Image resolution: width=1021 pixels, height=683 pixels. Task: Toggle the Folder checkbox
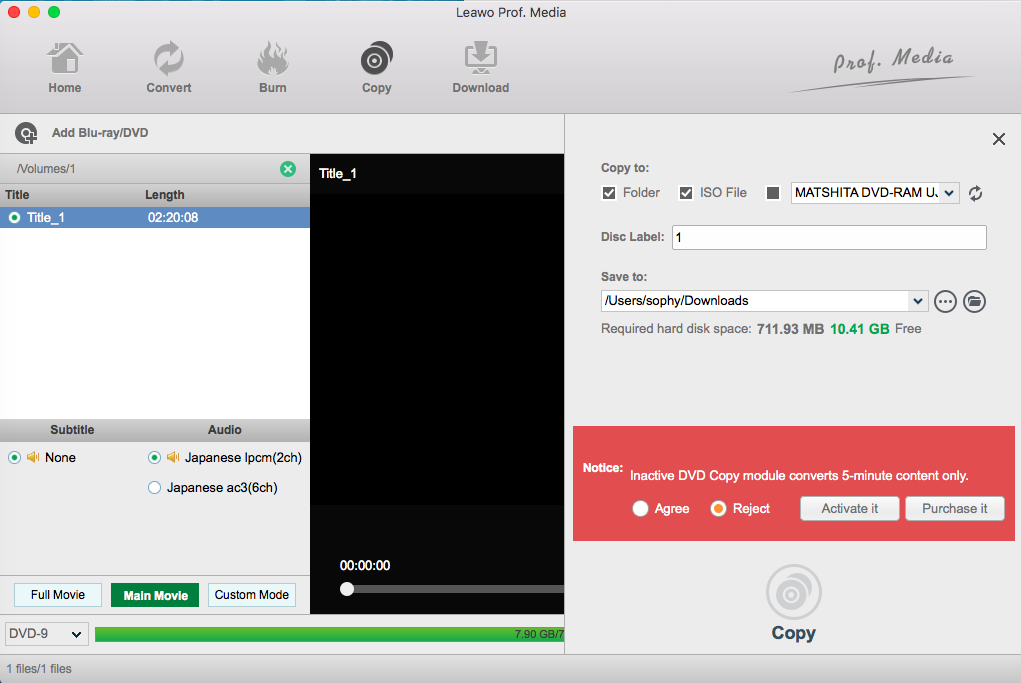[609, 193]
